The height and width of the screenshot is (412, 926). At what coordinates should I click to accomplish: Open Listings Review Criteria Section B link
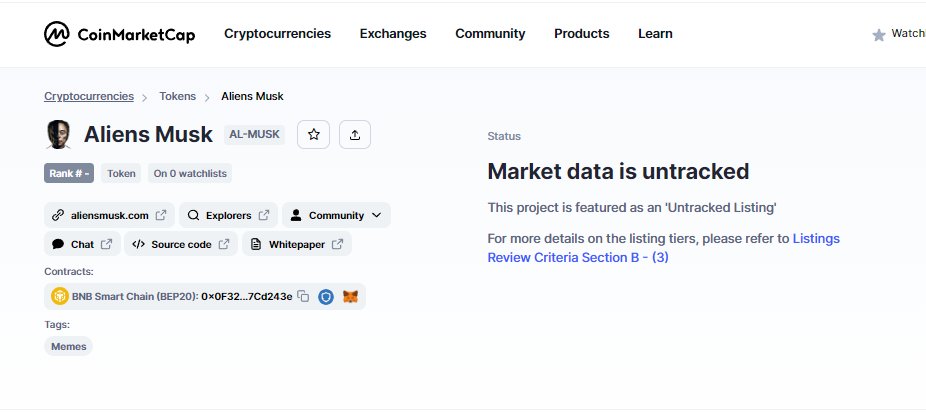tap(663, 248)
